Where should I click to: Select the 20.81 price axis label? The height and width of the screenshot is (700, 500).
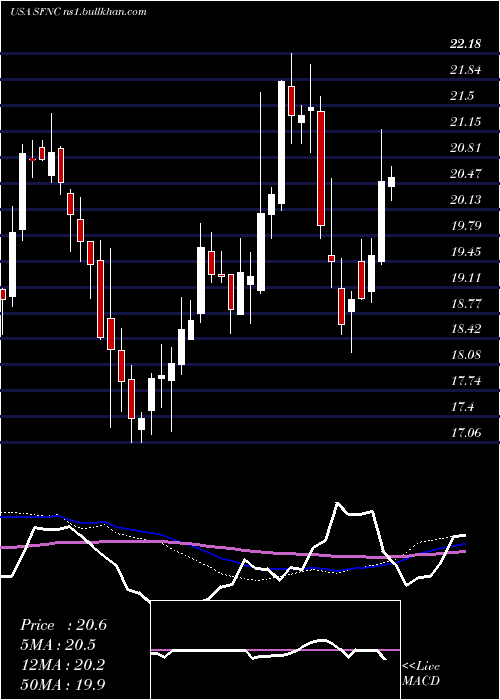pyautogui.click(x=466, y=147)
